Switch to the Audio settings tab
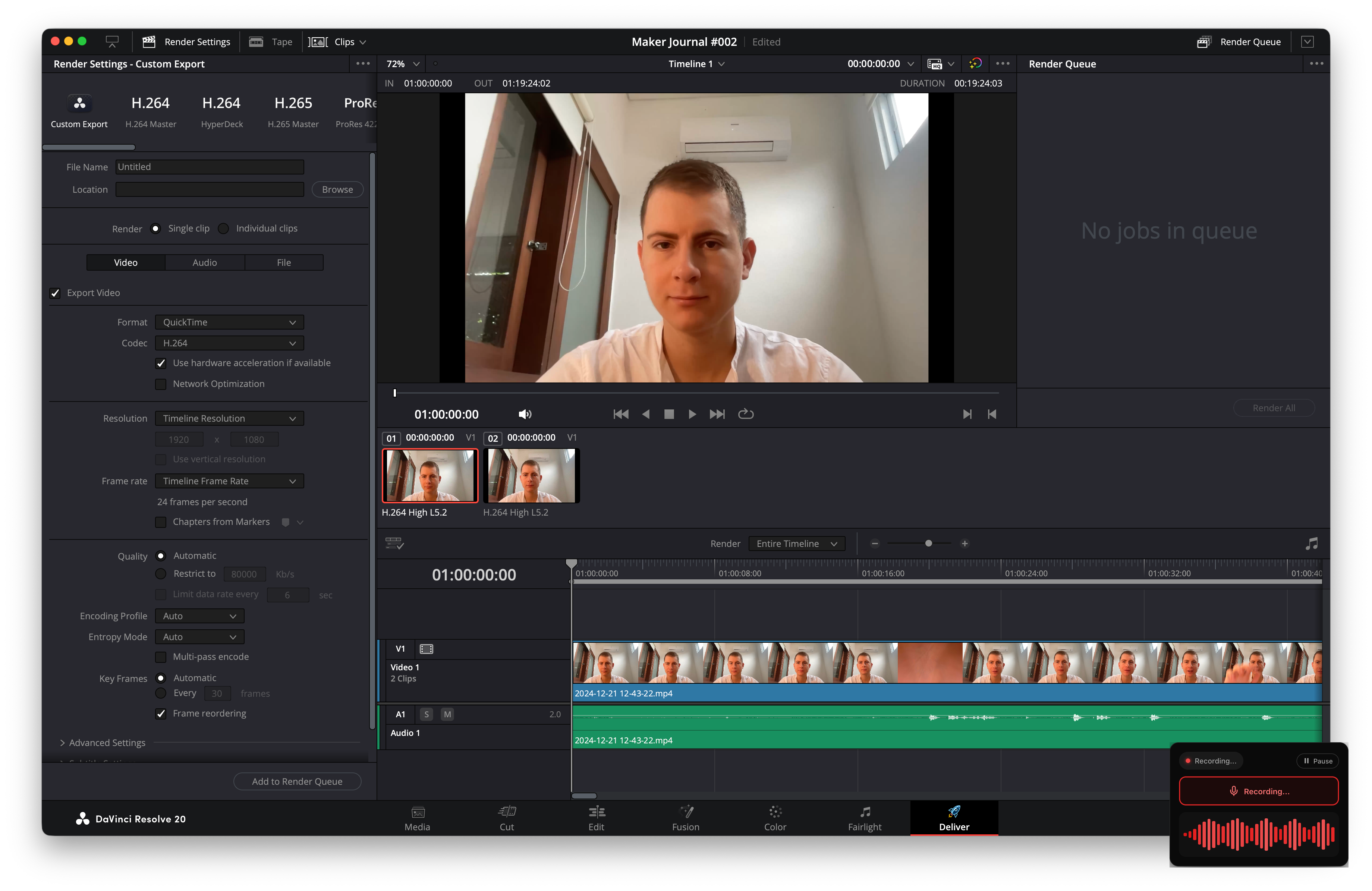 (205, 262)
